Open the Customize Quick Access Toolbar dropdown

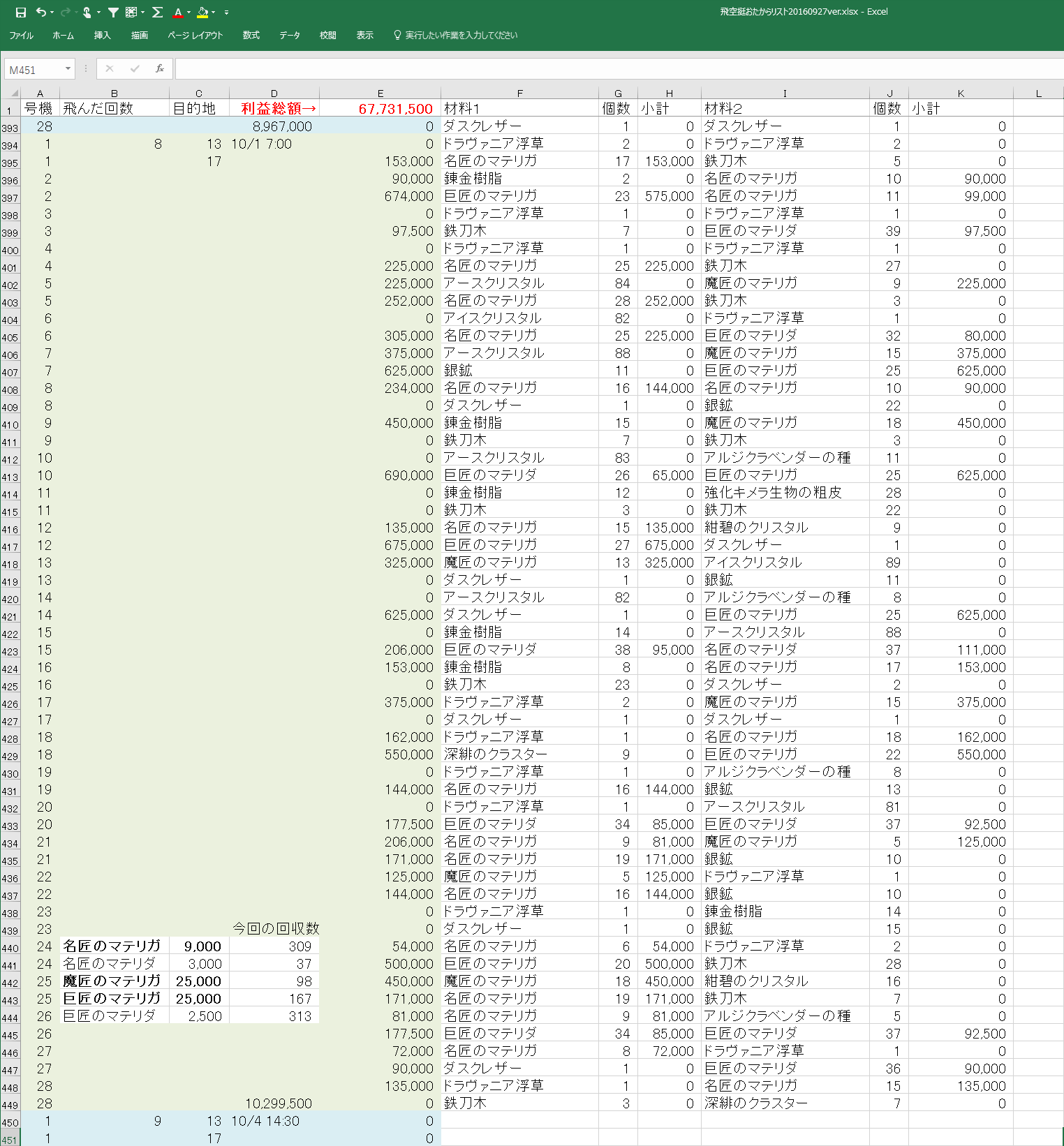coord(226,13)
